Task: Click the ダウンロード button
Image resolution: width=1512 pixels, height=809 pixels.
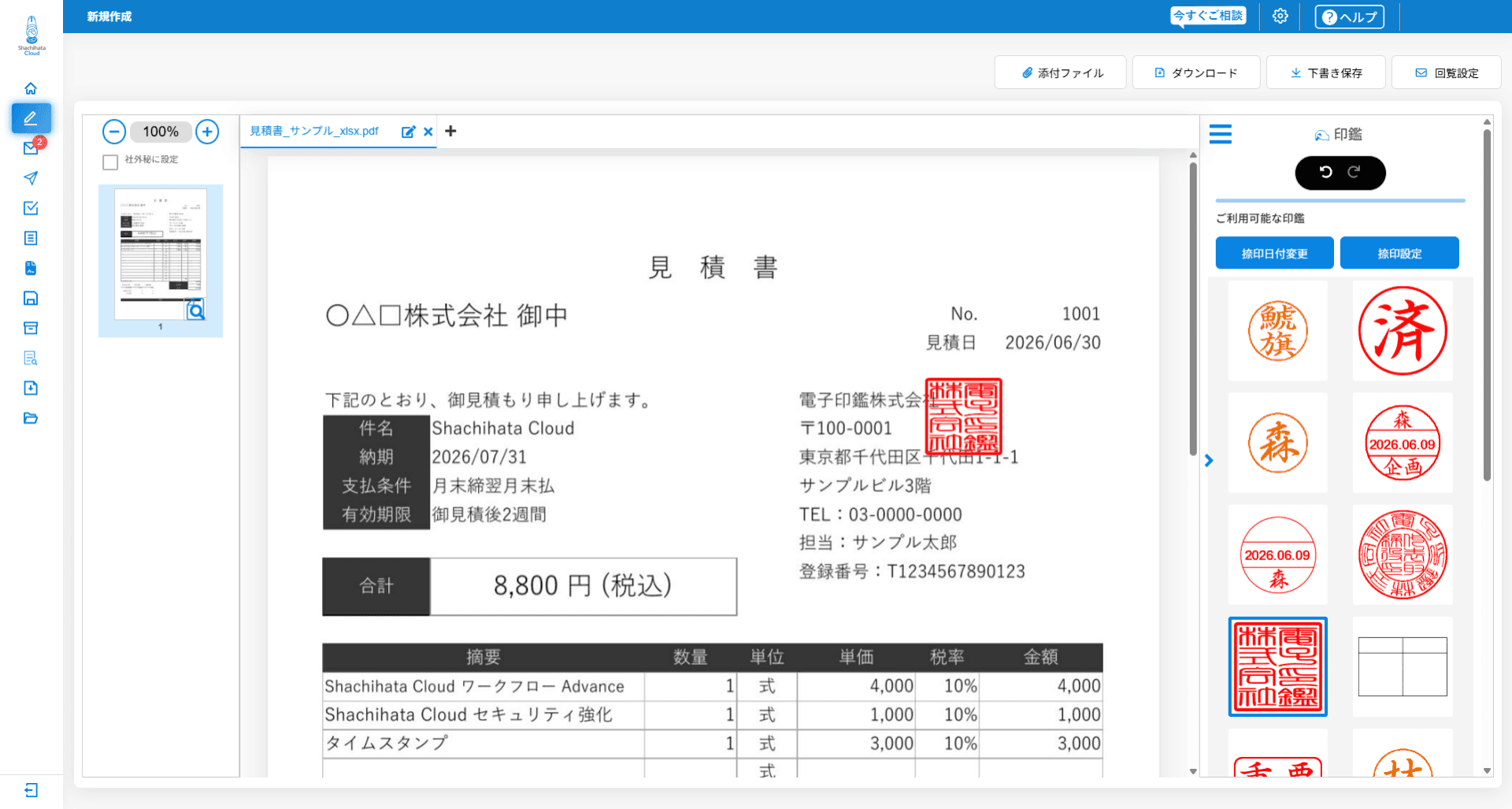Action: 1196,72
